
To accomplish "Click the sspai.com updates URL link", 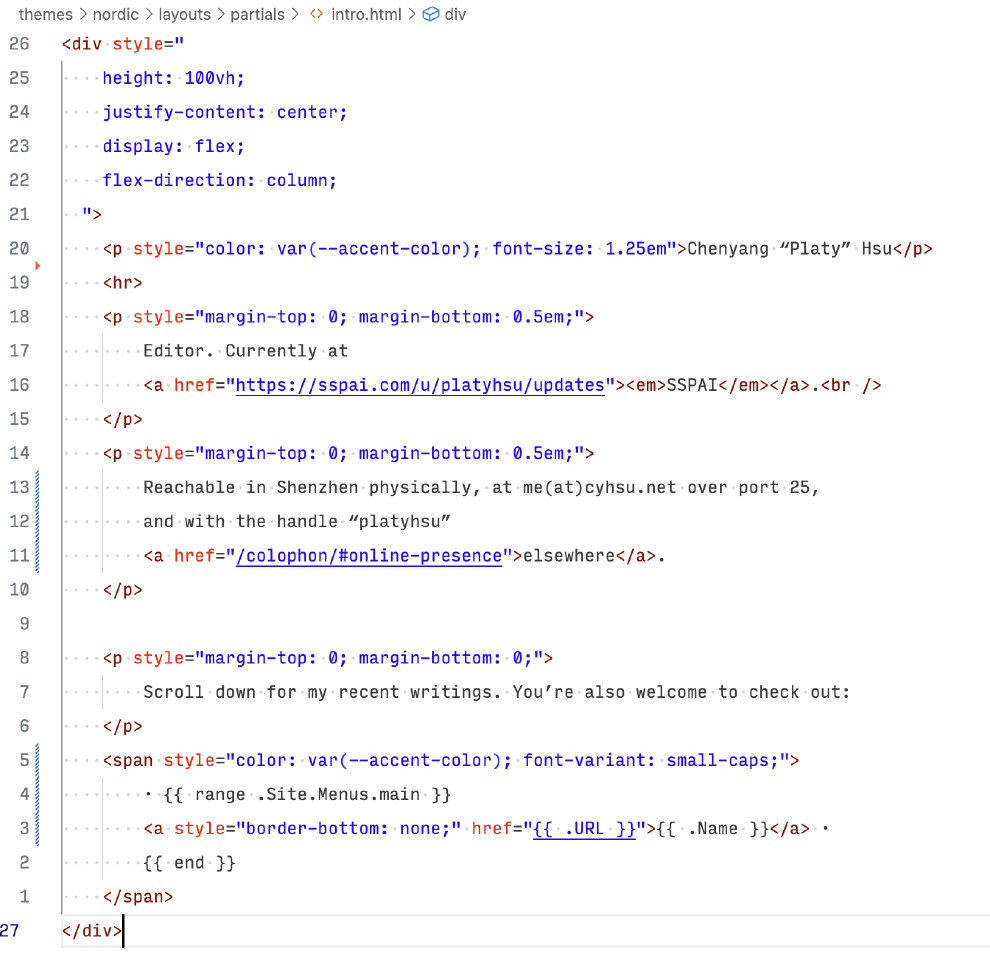I will coord(420,385).
